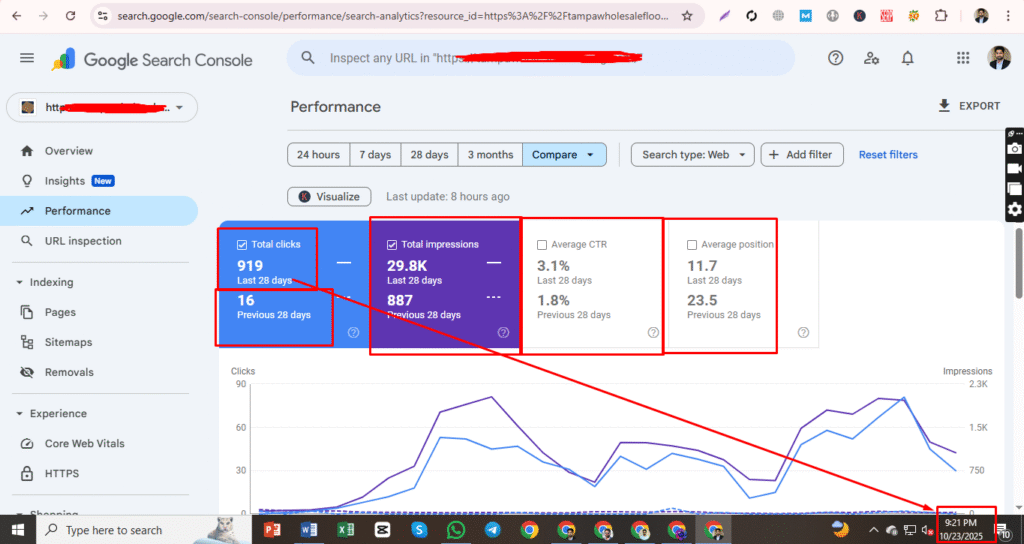Click the Visualize button
The width and height of the screenshot is (1024, 544).
pyautogui.click(x=329, y=197)
